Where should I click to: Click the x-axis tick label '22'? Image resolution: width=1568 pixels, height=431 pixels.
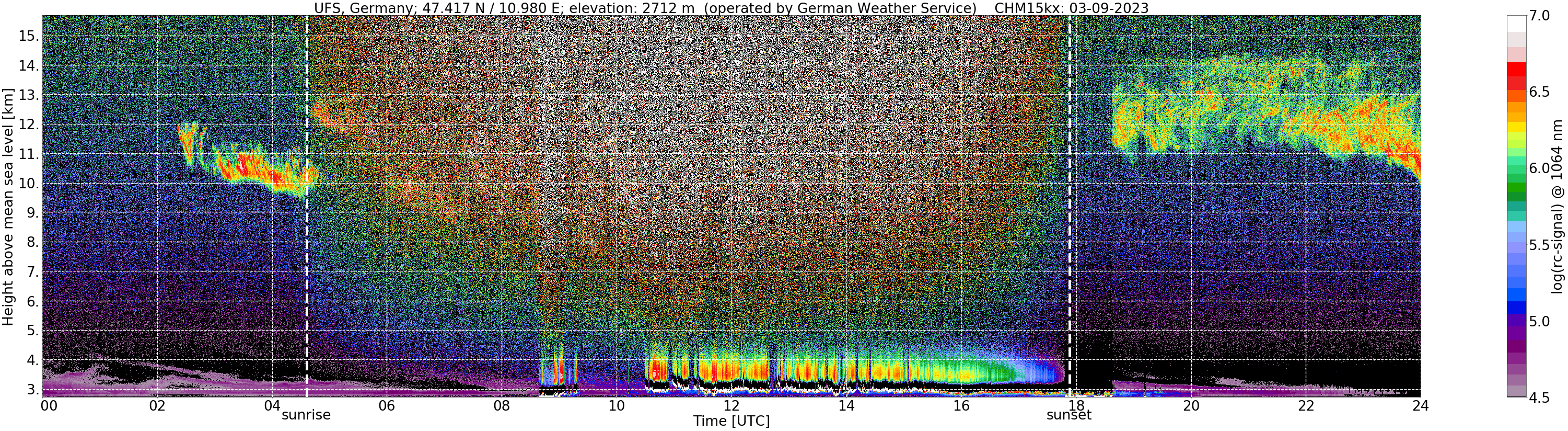pyautogui.click(x=1306, y=405)
